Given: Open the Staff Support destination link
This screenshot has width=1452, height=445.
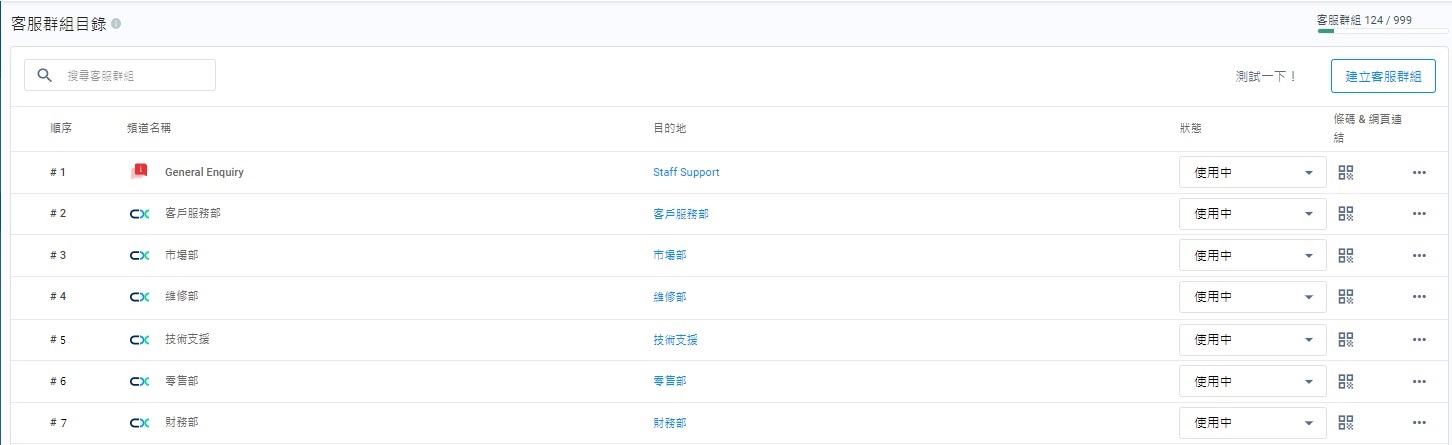Looking at the screenshot, I should coord(686,172).
